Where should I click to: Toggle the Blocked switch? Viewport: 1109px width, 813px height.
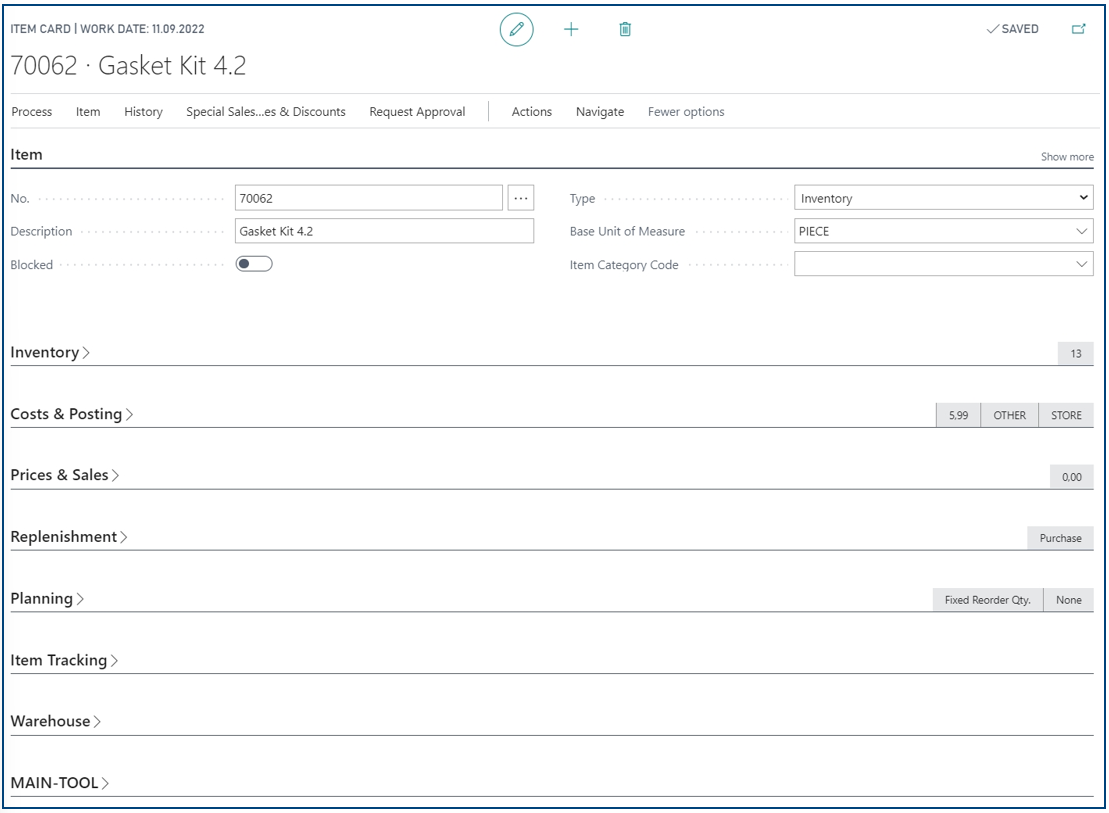pos(254,264)
